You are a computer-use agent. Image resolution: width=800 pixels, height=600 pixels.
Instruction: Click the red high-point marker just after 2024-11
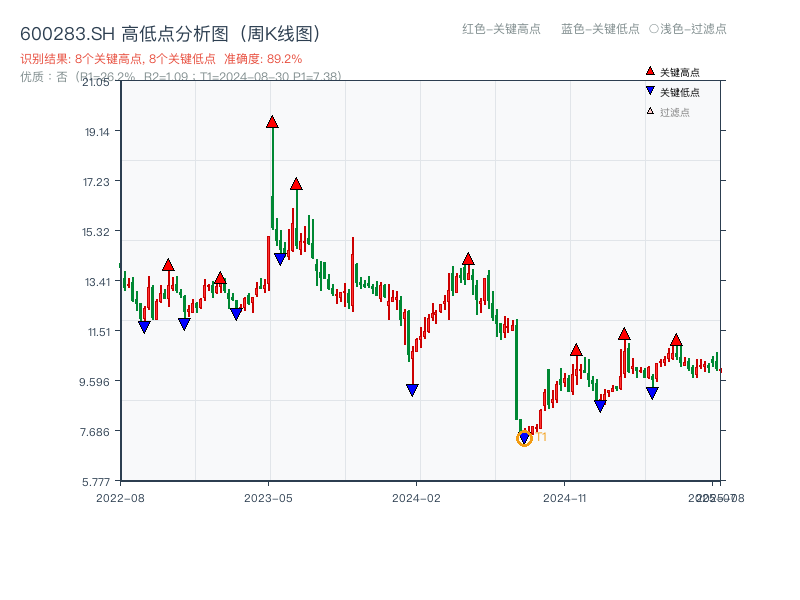(576, 350)
